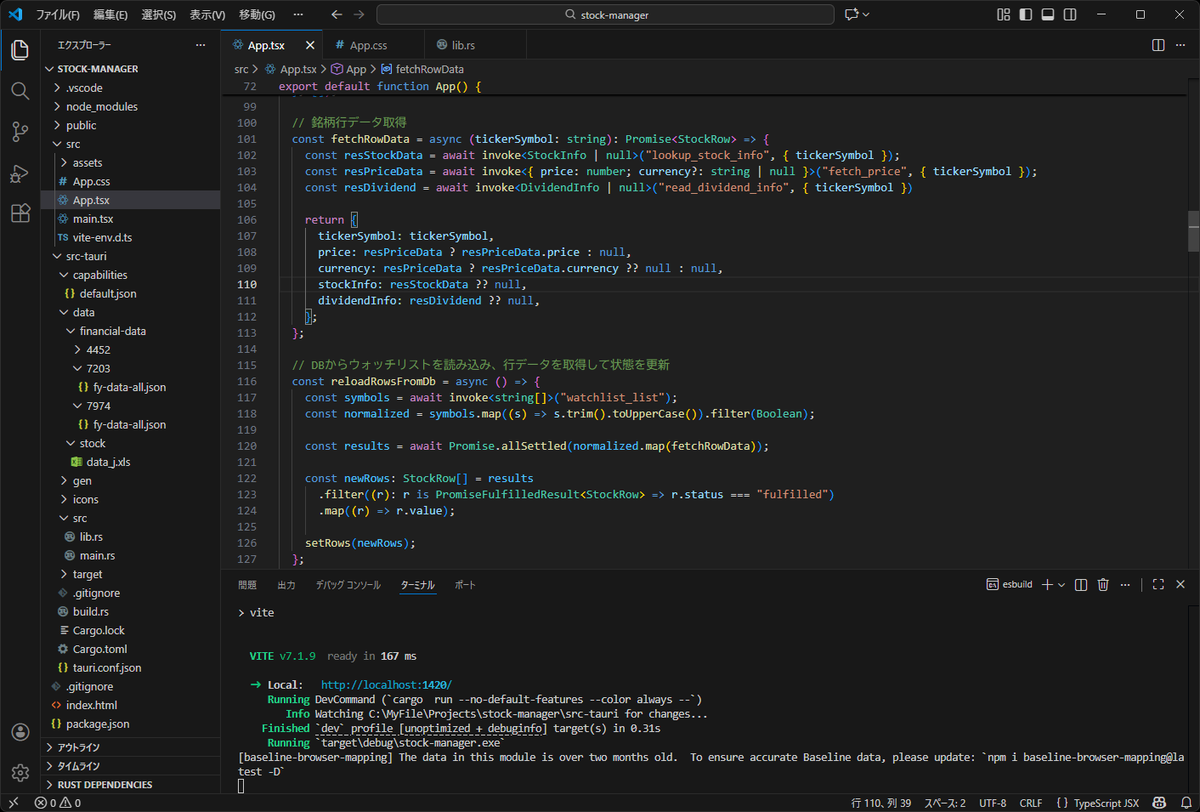Image resolution: width=1200 pixels, height=812 pixels.
Task: Open the 表示(V) menu
Action: (x=207, y=15)
